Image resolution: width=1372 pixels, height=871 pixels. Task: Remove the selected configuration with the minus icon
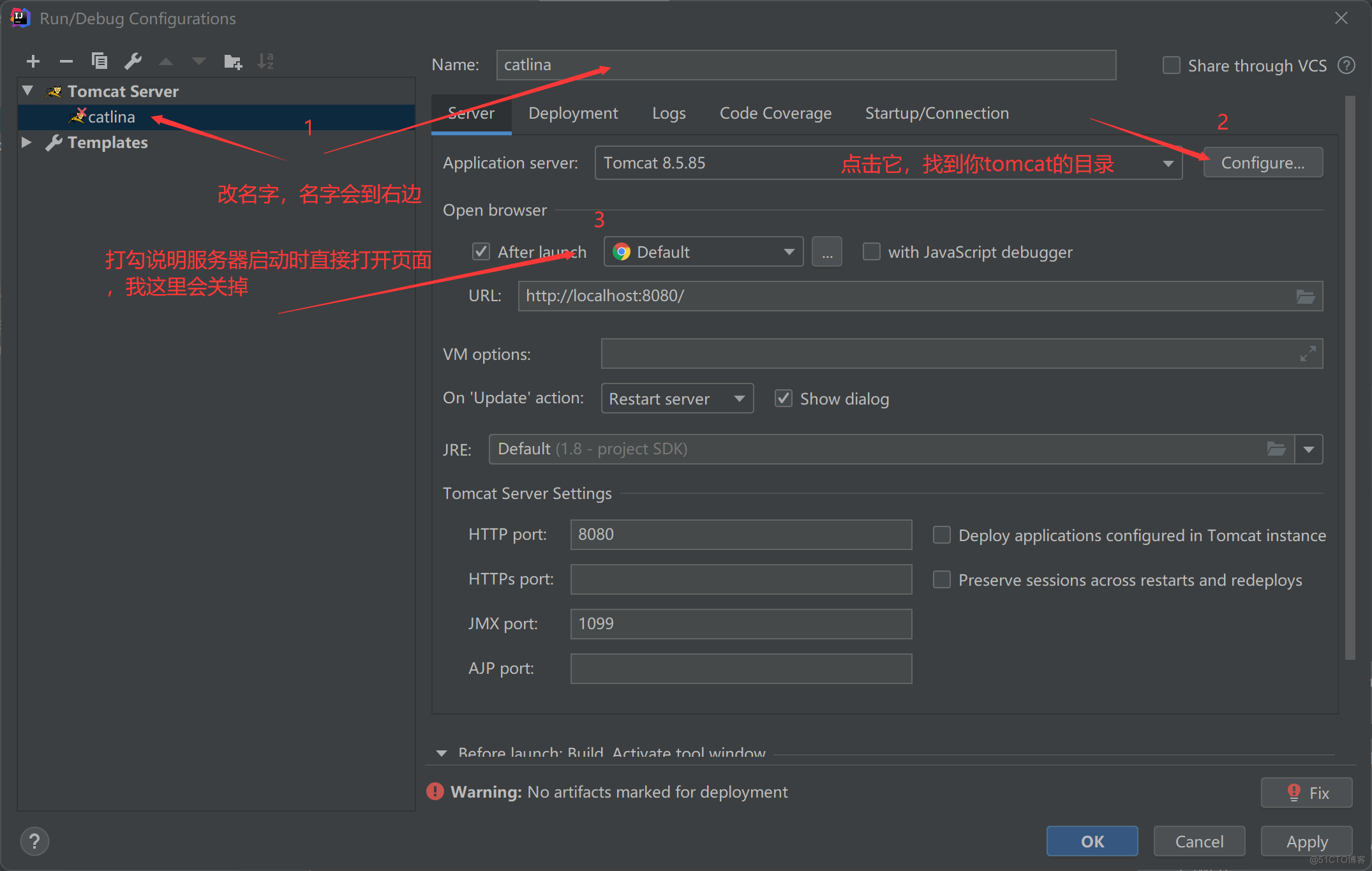coord(66,61)
